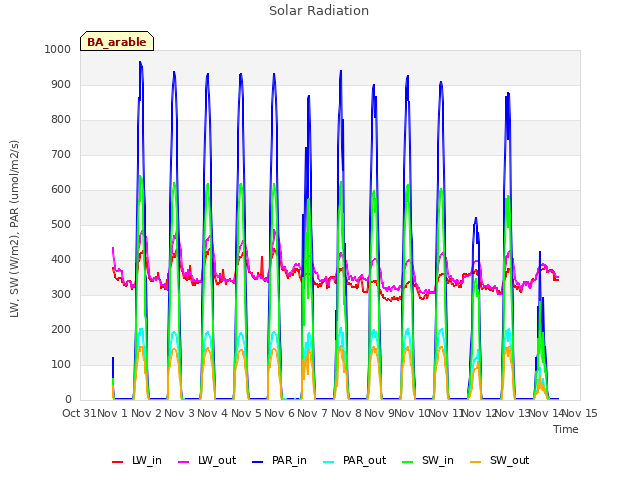Select the LW_in legend label
The height and width of the screenshot is (480, 640).
coord(147,460)
